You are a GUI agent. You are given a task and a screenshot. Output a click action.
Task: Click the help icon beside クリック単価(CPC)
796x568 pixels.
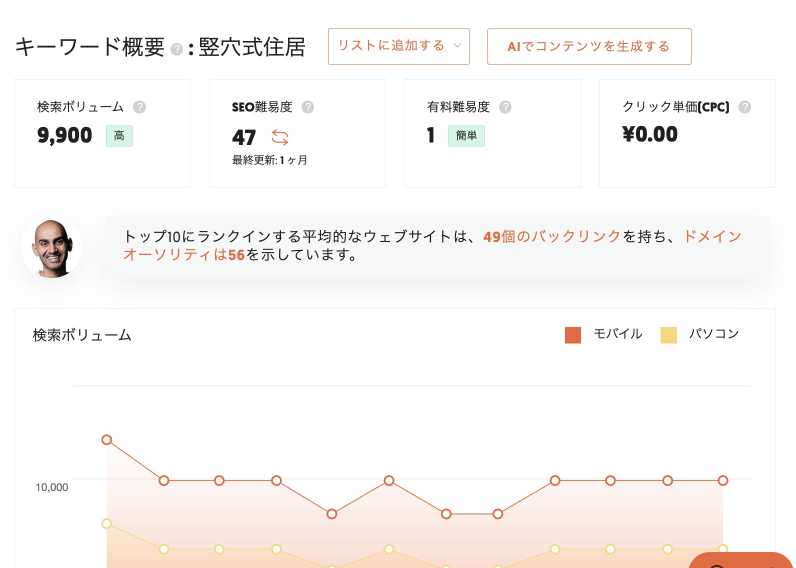click(x=745, y=107)
